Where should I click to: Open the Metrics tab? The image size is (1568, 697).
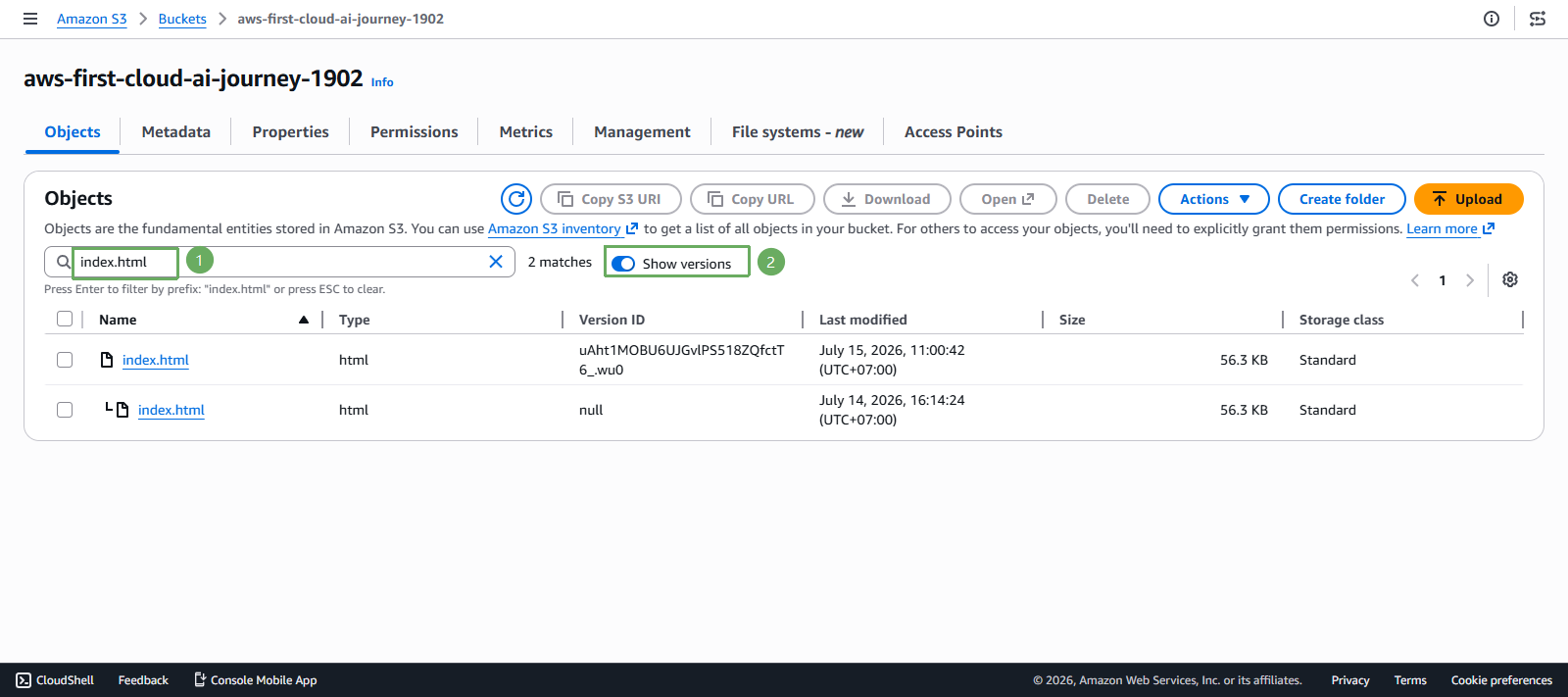pyautogui.click(x=526, y=132)
